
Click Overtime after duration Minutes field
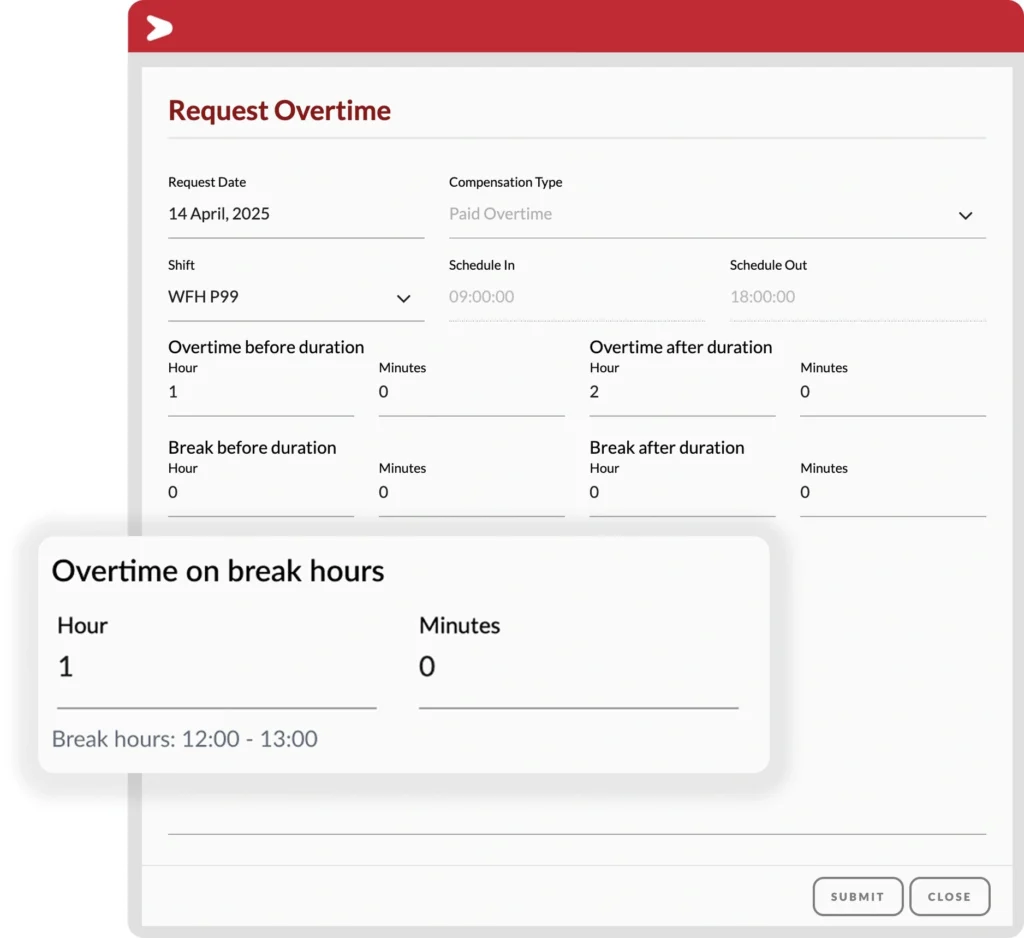tap(892, 392)
